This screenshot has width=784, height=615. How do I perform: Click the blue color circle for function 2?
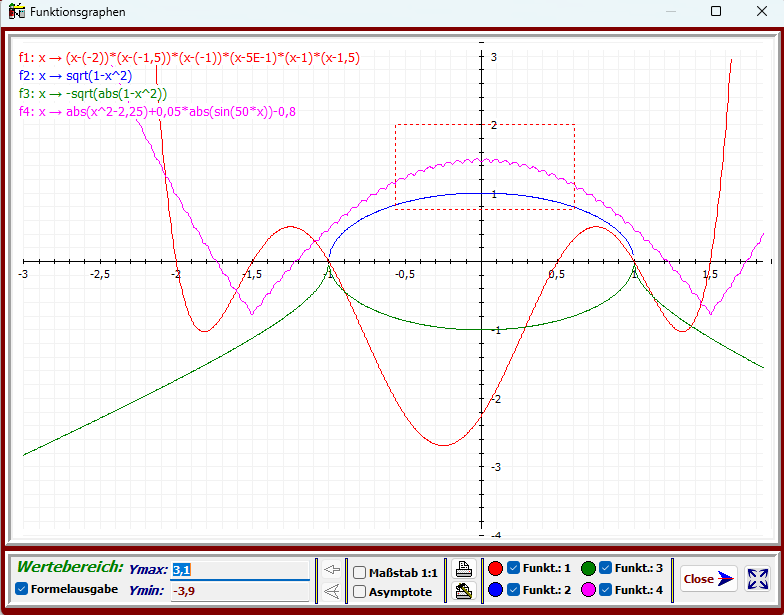point(495,591)
